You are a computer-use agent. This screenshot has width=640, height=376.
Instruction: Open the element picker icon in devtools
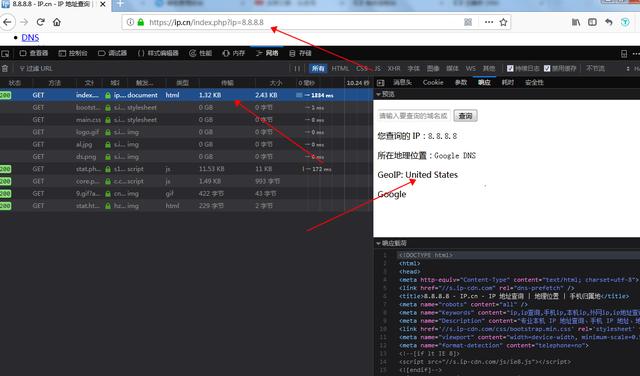[x=5, y=53]
